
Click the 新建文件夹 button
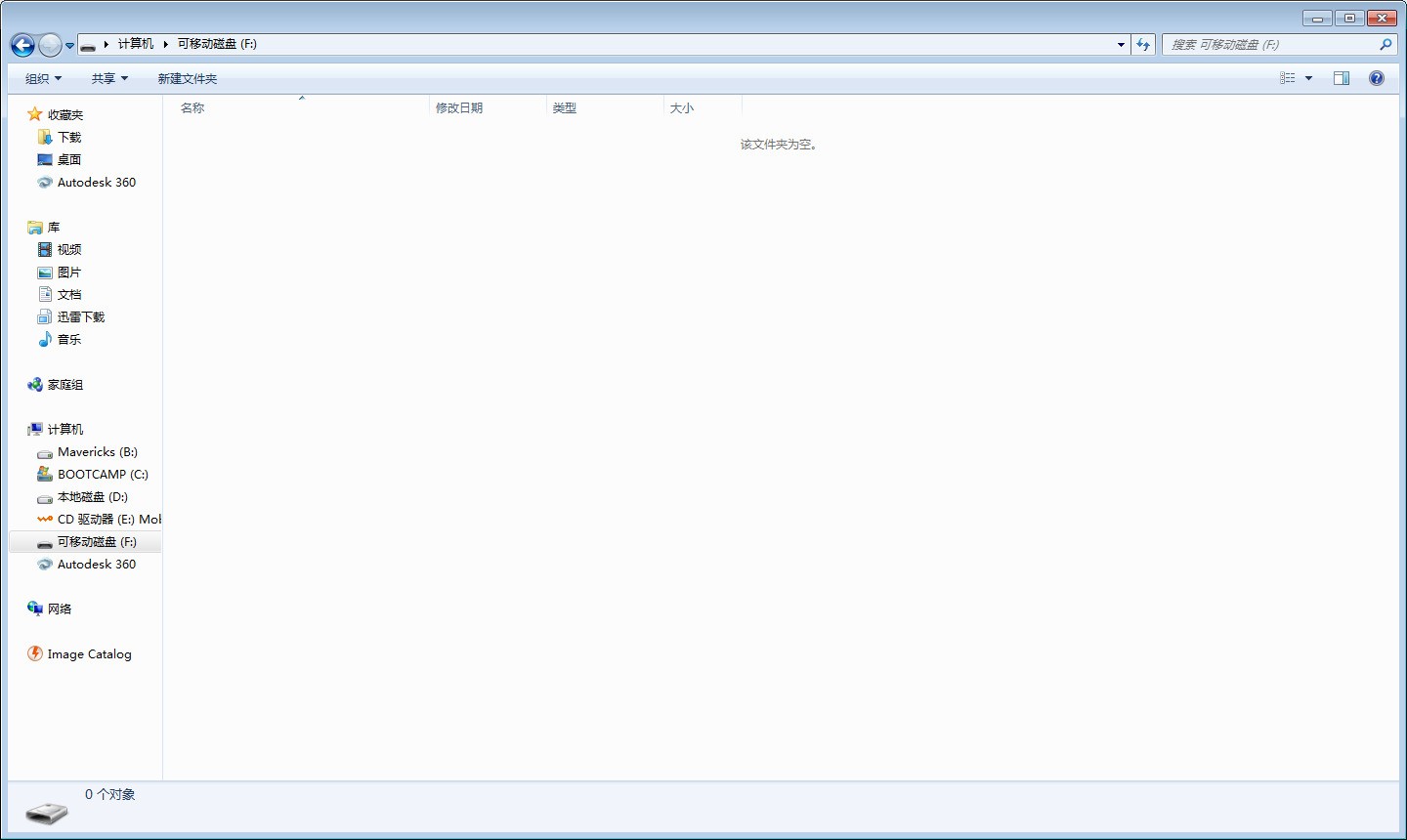[188, 79]
